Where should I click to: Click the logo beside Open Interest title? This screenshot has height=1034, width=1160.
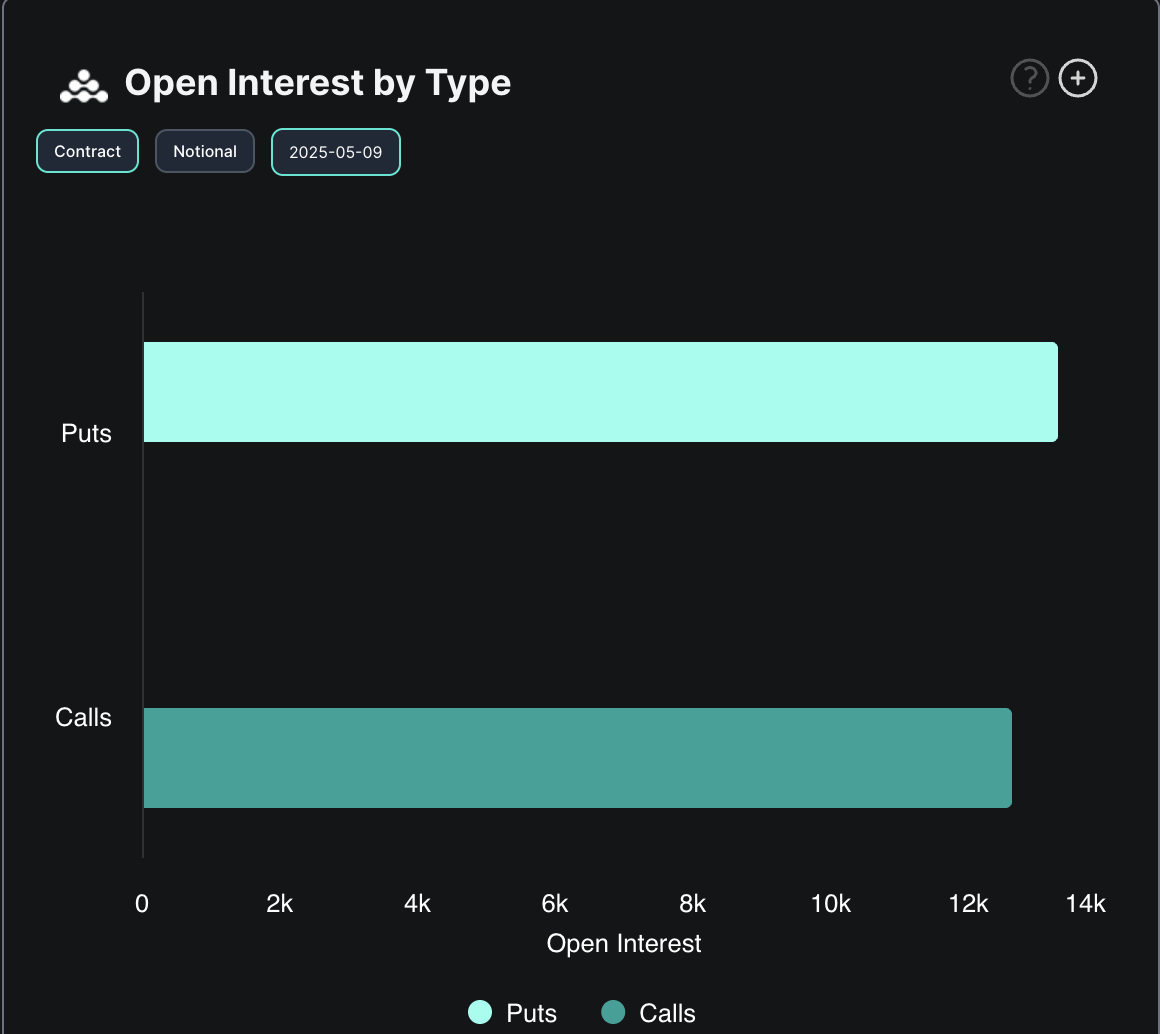click(84, 87)
